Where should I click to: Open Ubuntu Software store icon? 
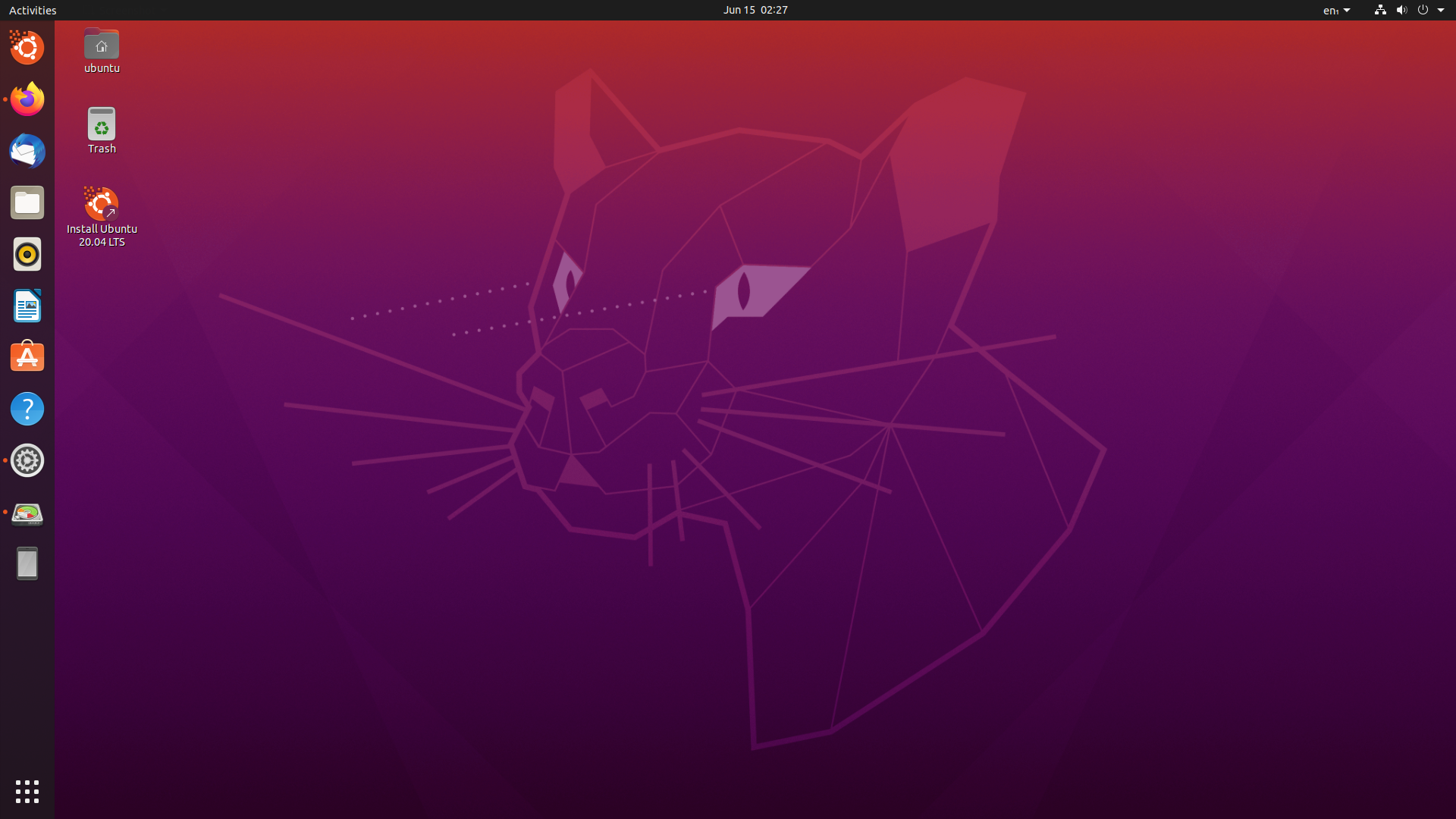coord(27,357)
